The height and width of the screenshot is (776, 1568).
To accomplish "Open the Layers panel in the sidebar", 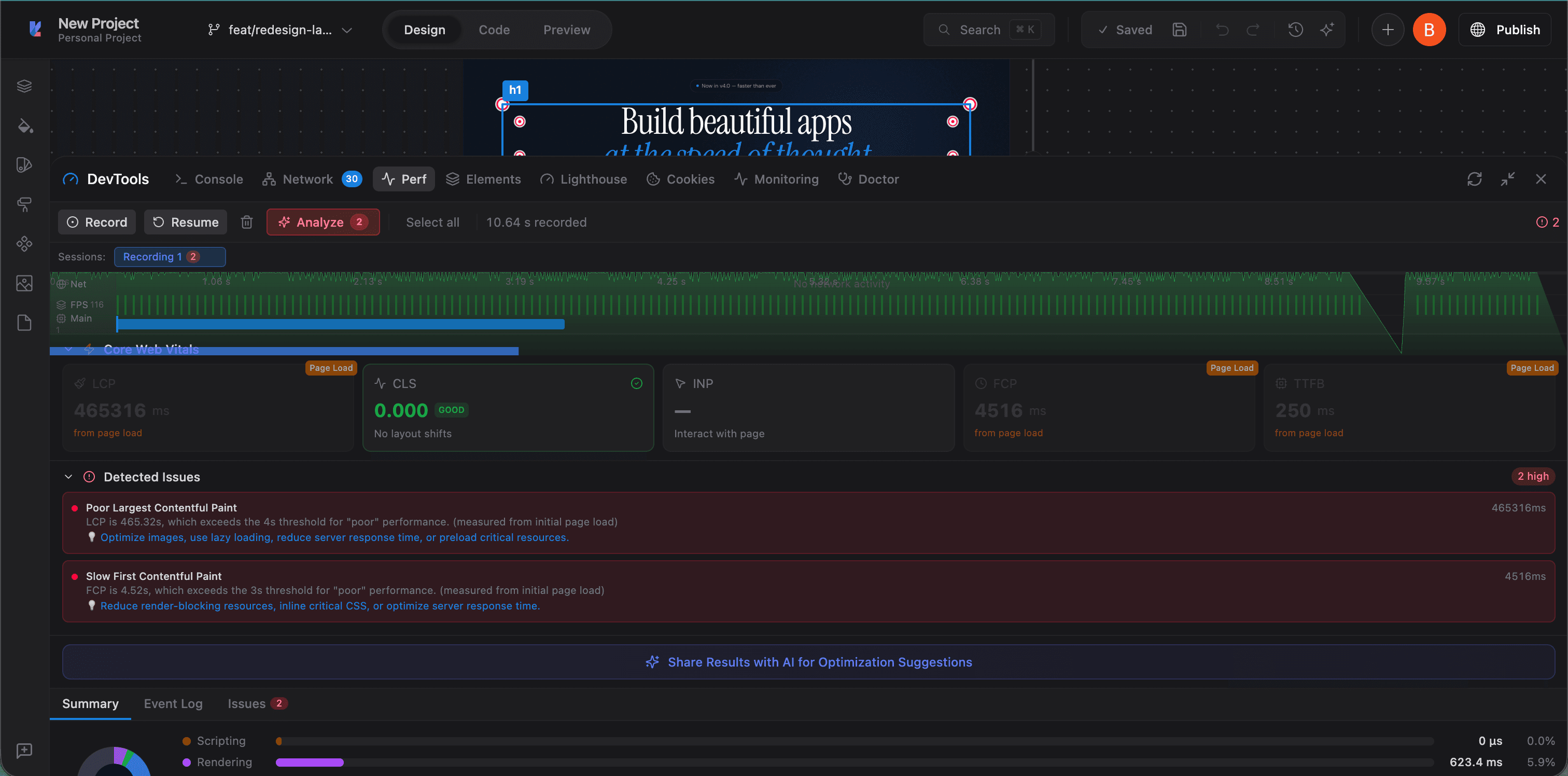I will (x=24, y=85).
